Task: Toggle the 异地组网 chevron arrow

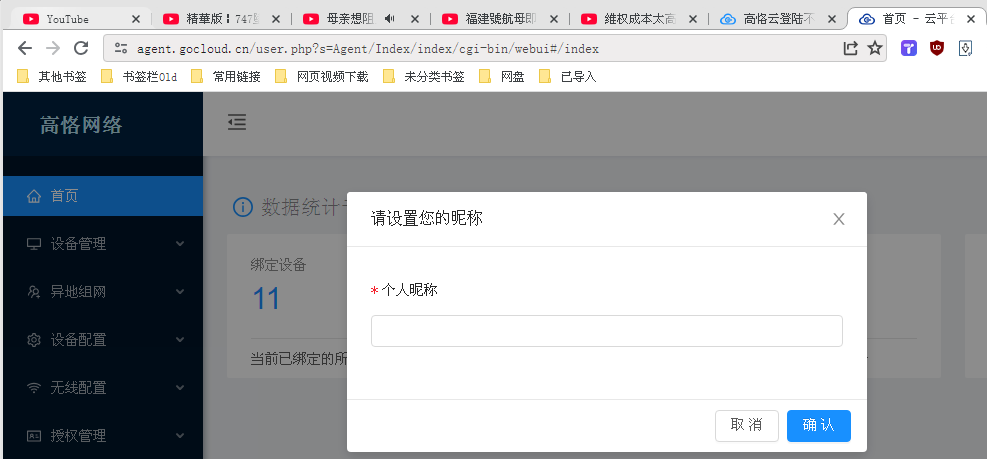Action: click(x=180, y=292)
